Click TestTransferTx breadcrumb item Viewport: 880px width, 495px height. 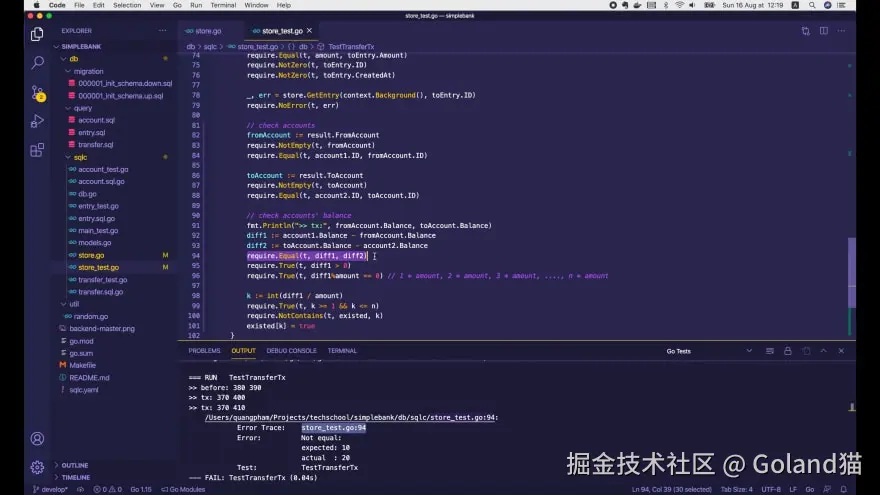click(351, 47)
